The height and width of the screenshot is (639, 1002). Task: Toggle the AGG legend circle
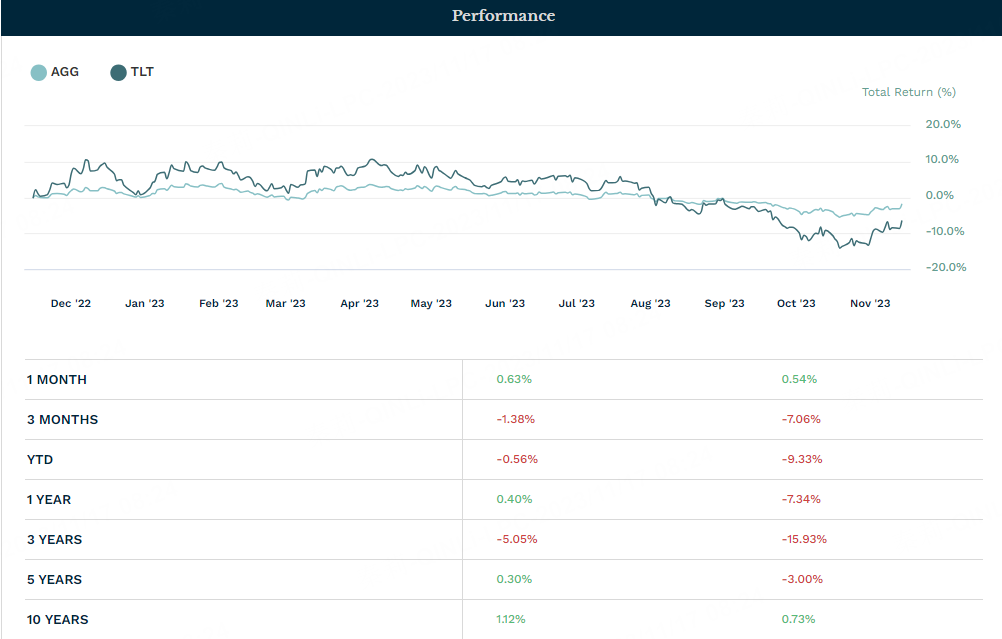[38, 73]
